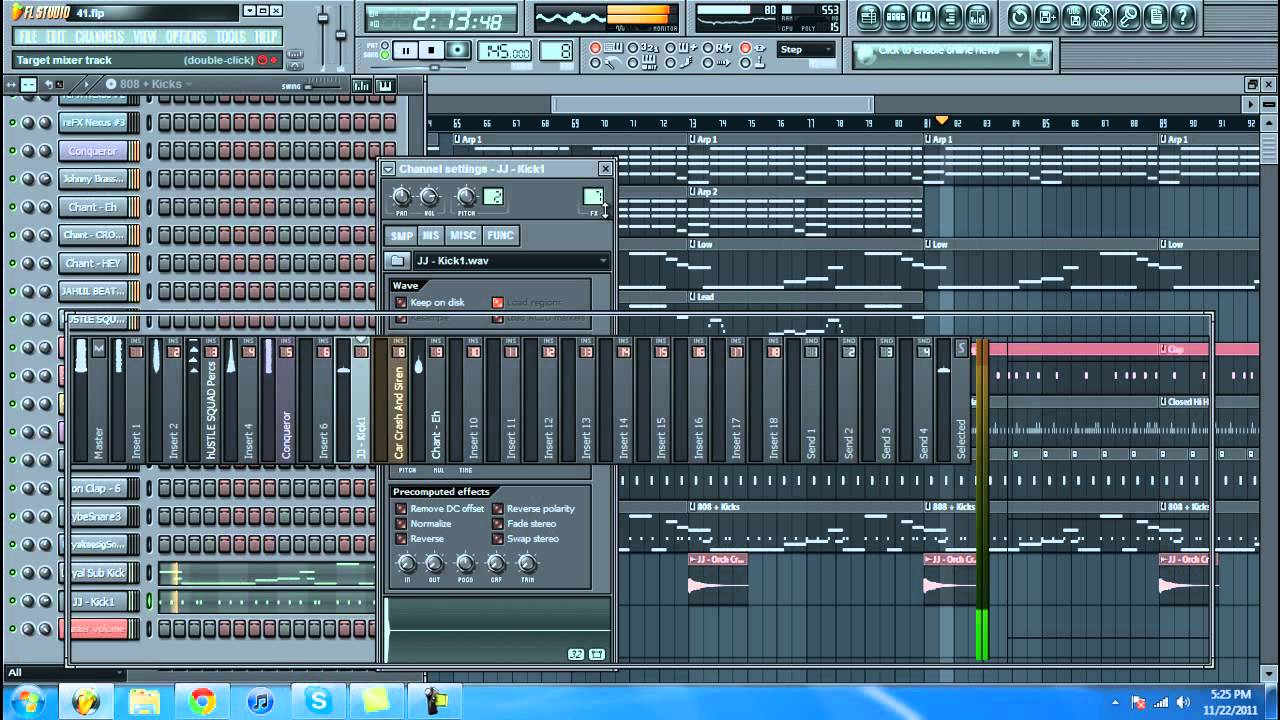Toggle Keep on disk checkbox
This screenshot has width=1280, height=720.
(x=401, y=302)
